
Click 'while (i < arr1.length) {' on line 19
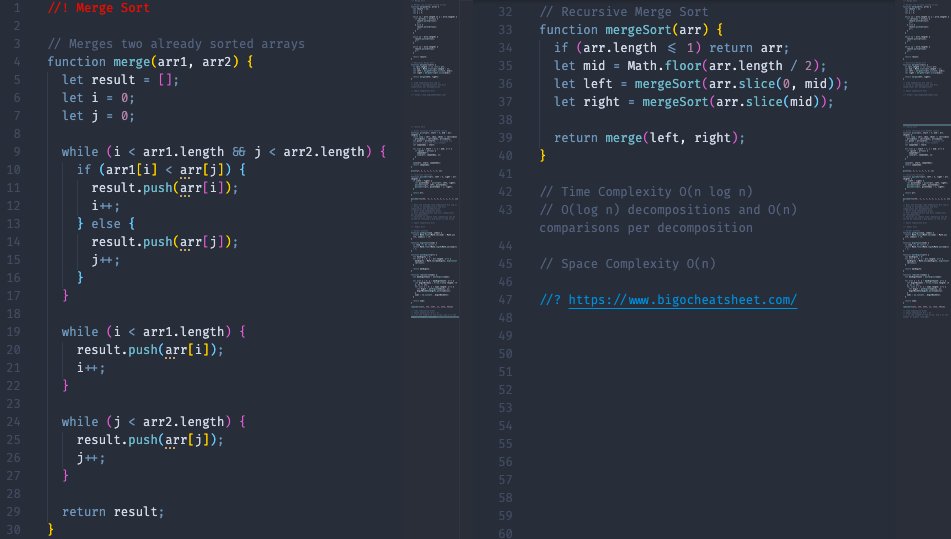(153, 332)
